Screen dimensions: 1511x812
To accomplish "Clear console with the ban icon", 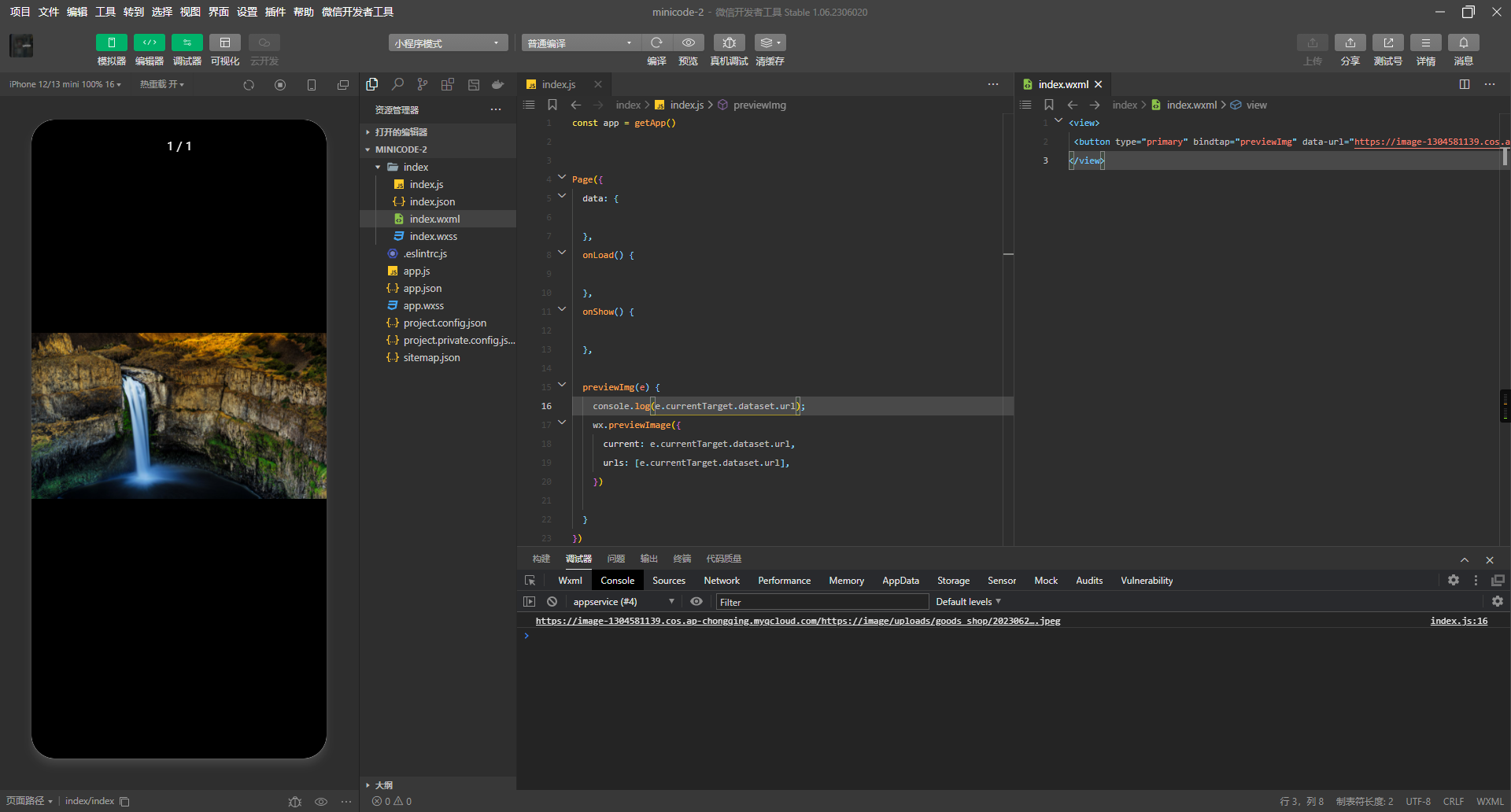I will (552, 601).
